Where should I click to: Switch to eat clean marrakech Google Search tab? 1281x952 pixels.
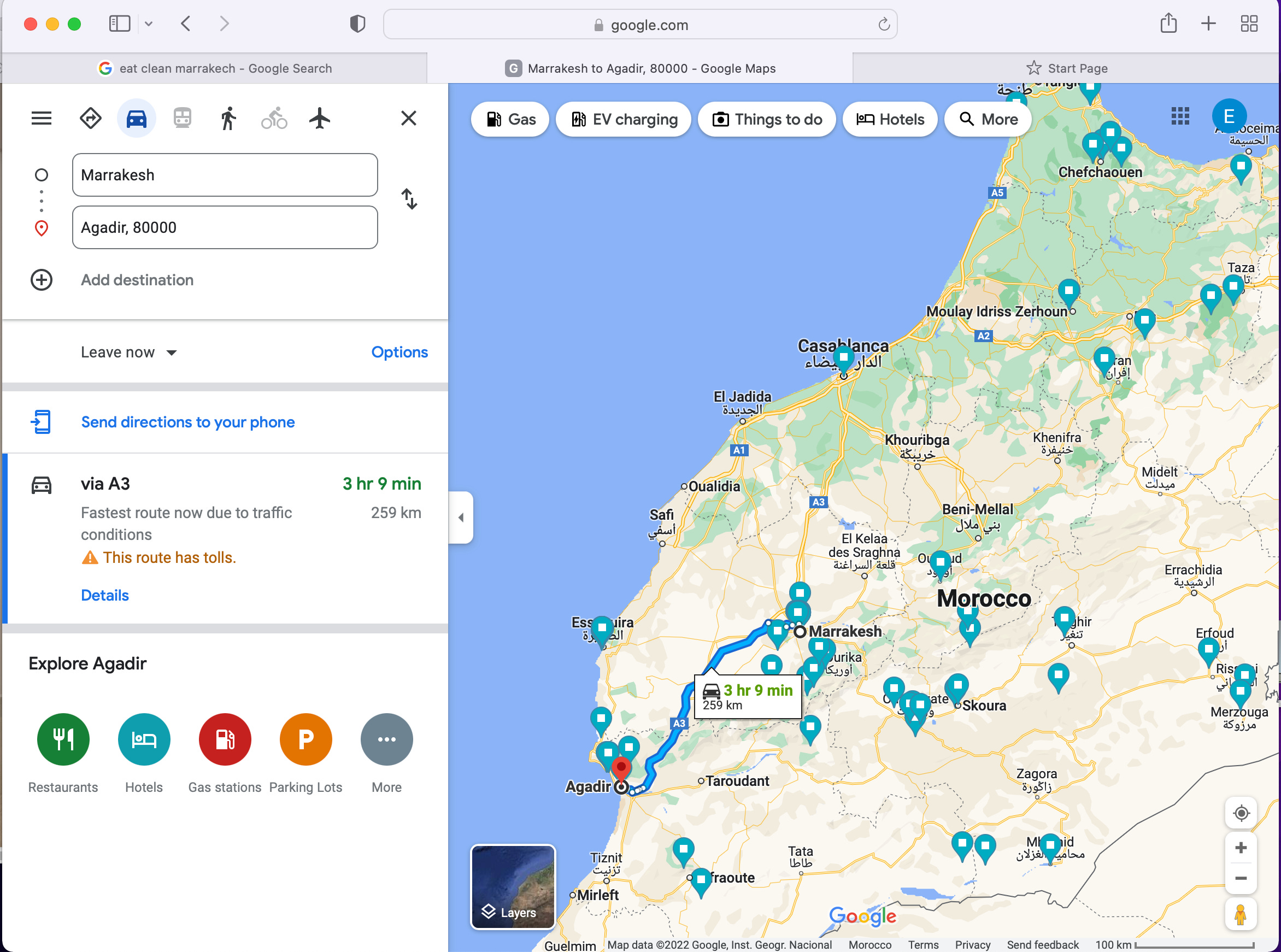coord(214,68)
